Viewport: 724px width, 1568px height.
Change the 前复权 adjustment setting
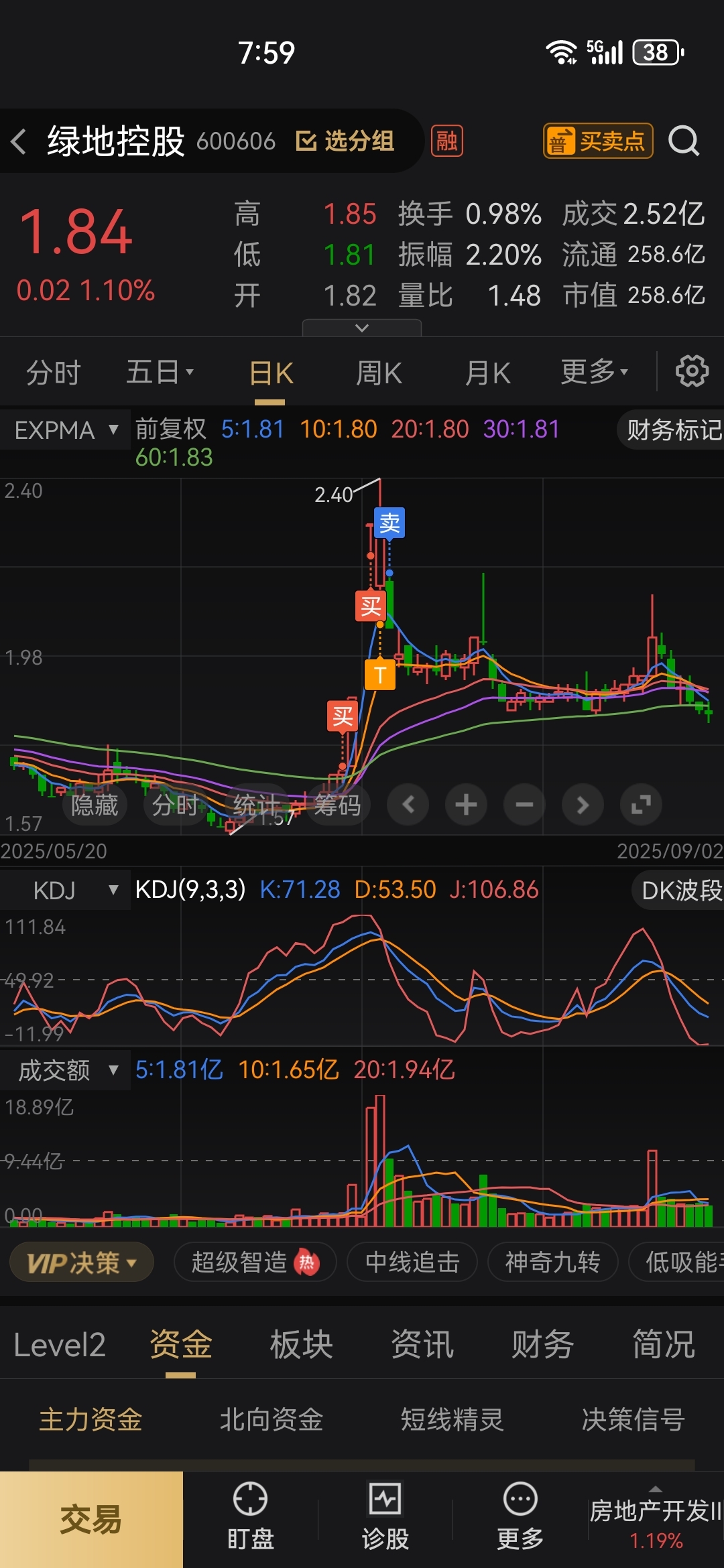(x=171, y=429)
